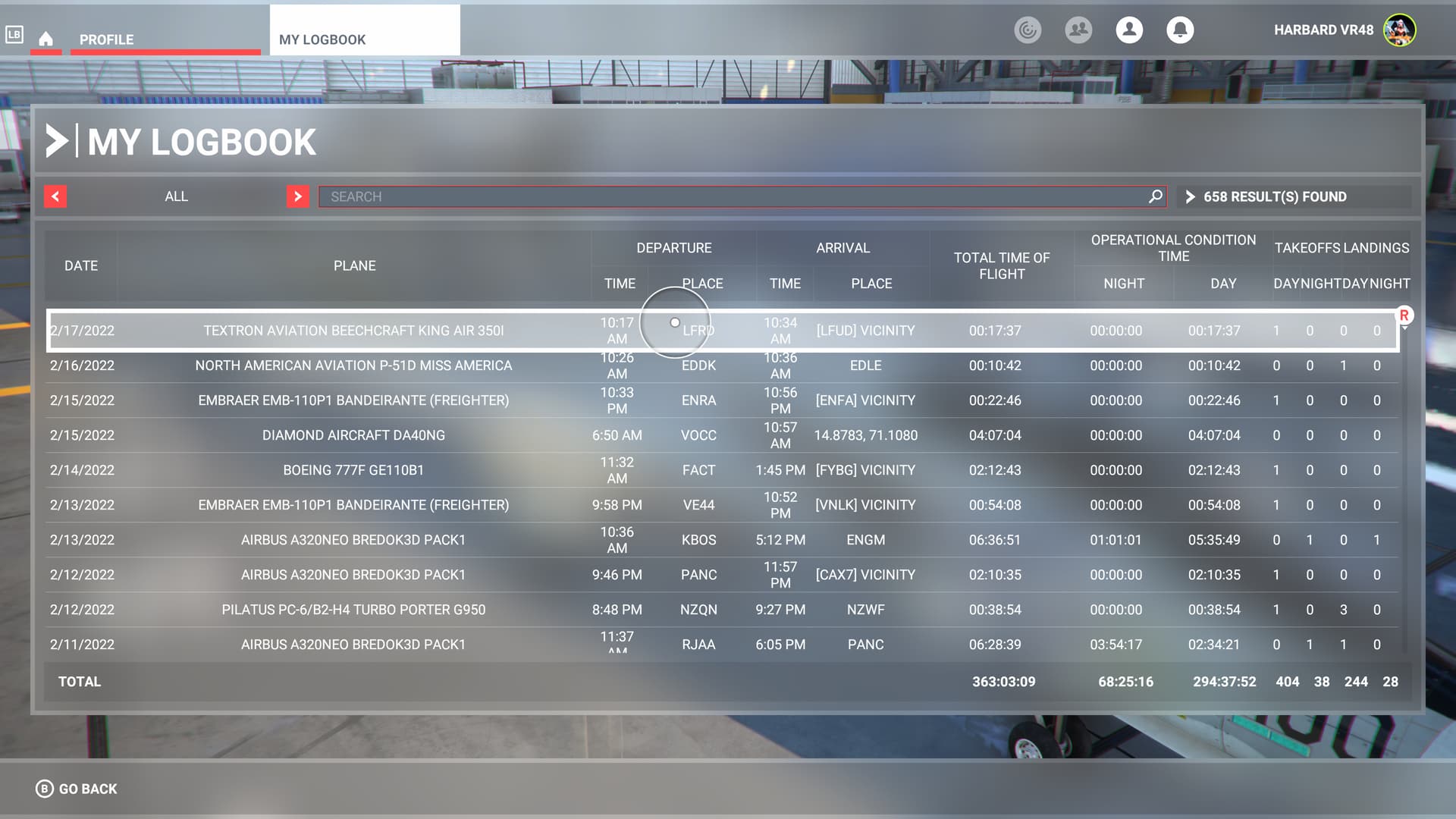This screenshot has height=819, width=1456.
Task: Click the circular activity swirl icon
Action: (x=1028, y=30)
